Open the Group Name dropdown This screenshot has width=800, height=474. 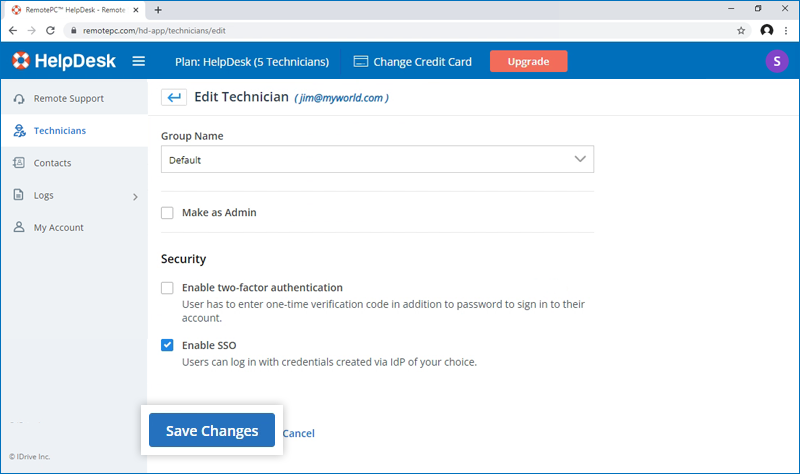point(377,160)
